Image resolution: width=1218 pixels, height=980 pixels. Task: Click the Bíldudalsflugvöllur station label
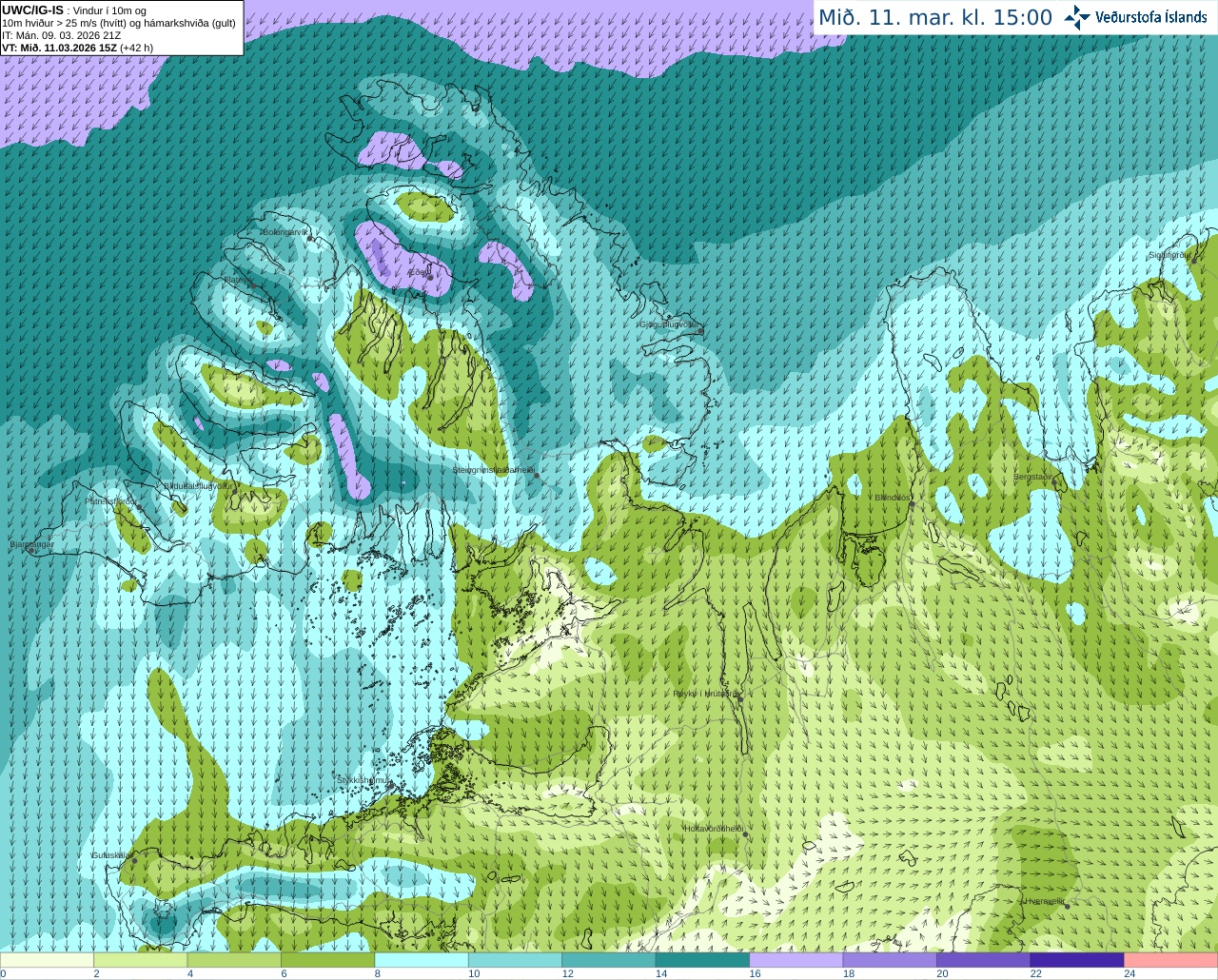(197, 486)
